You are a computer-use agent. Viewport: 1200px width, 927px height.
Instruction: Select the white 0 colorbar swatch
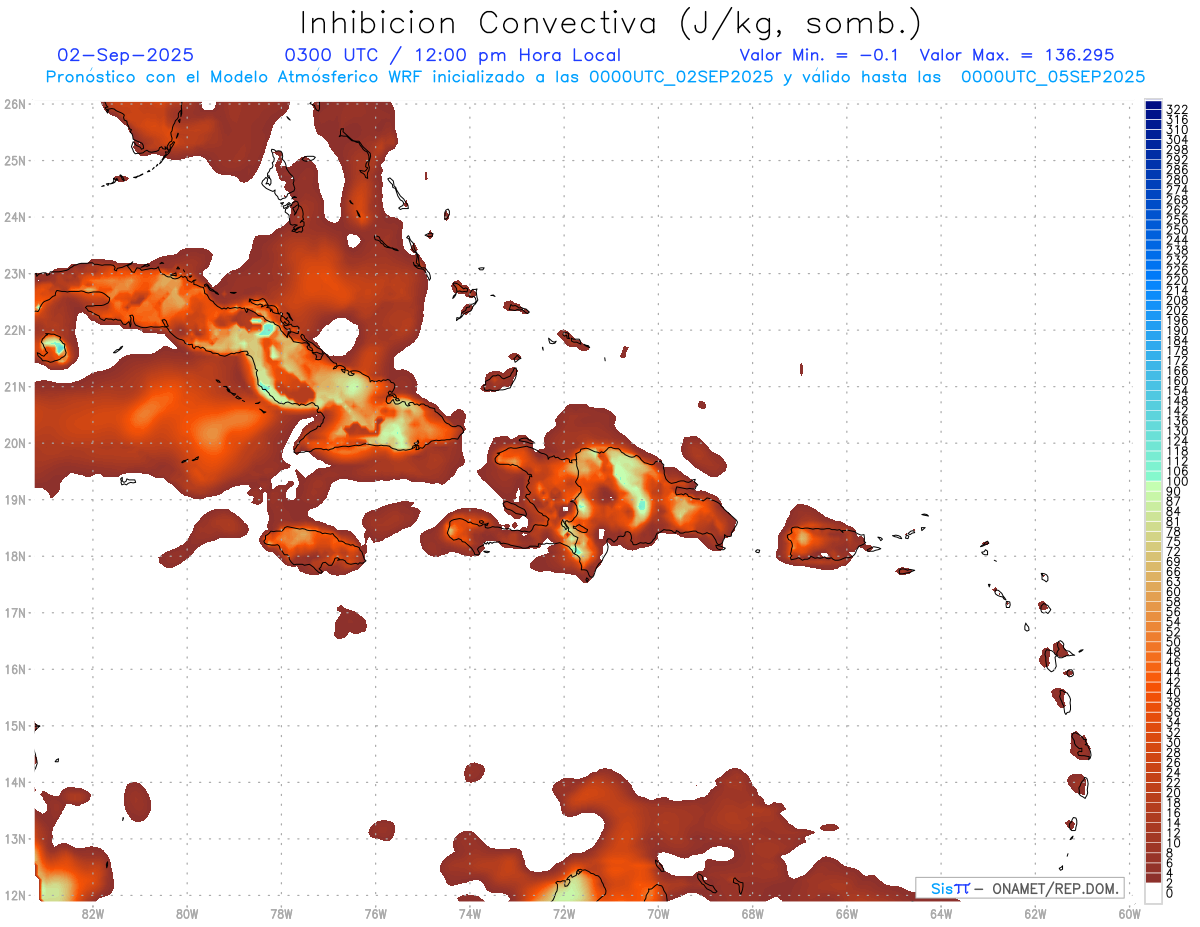click(1153, 891)
